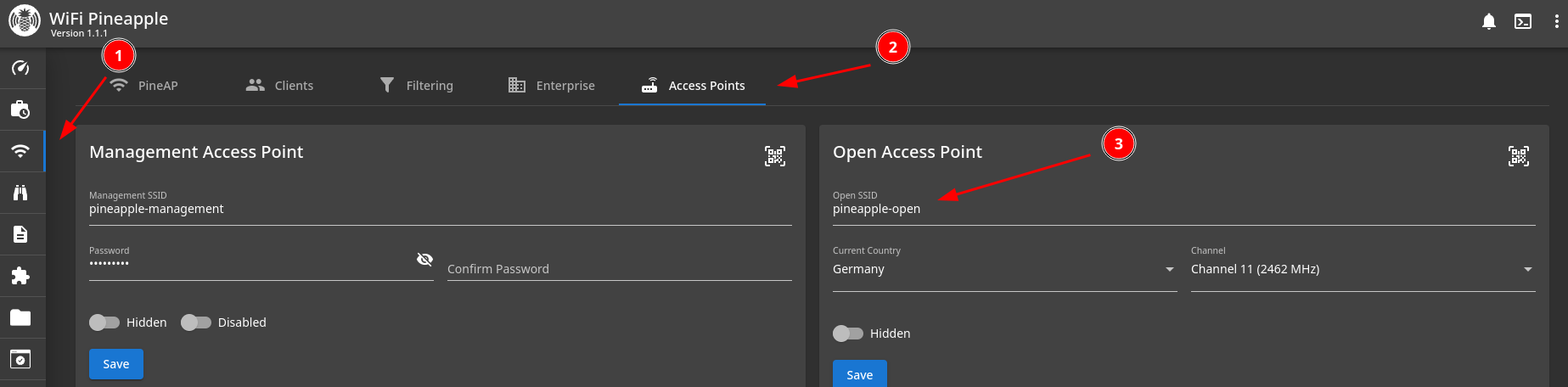Show Open Access Point QR code
The height and width of the screenshot is (387, 1568).
click(x=1518, y=156)
